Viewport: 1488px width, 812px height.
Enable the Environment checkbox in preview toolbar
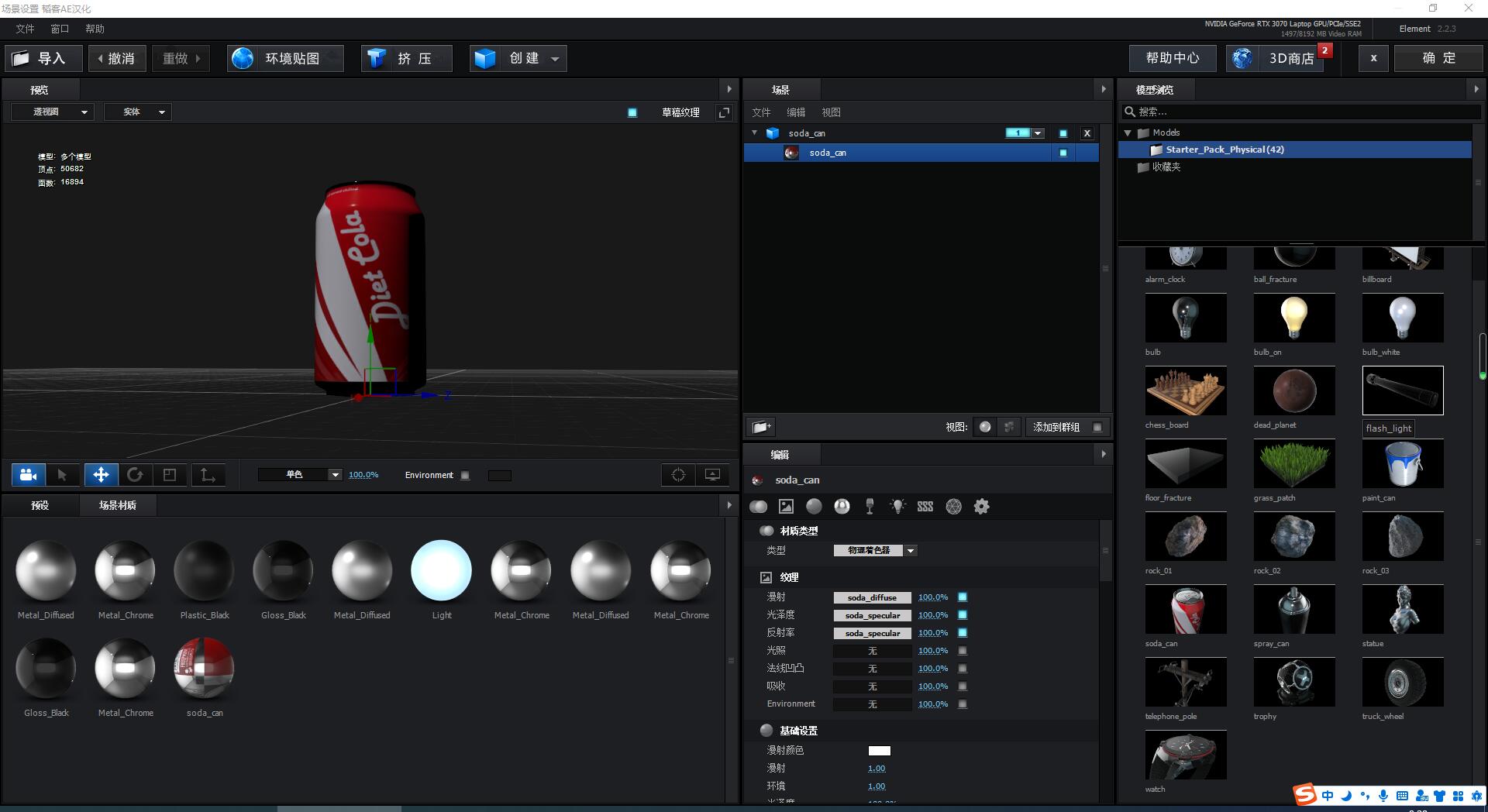pyautogui.click(x=465, y=476)
